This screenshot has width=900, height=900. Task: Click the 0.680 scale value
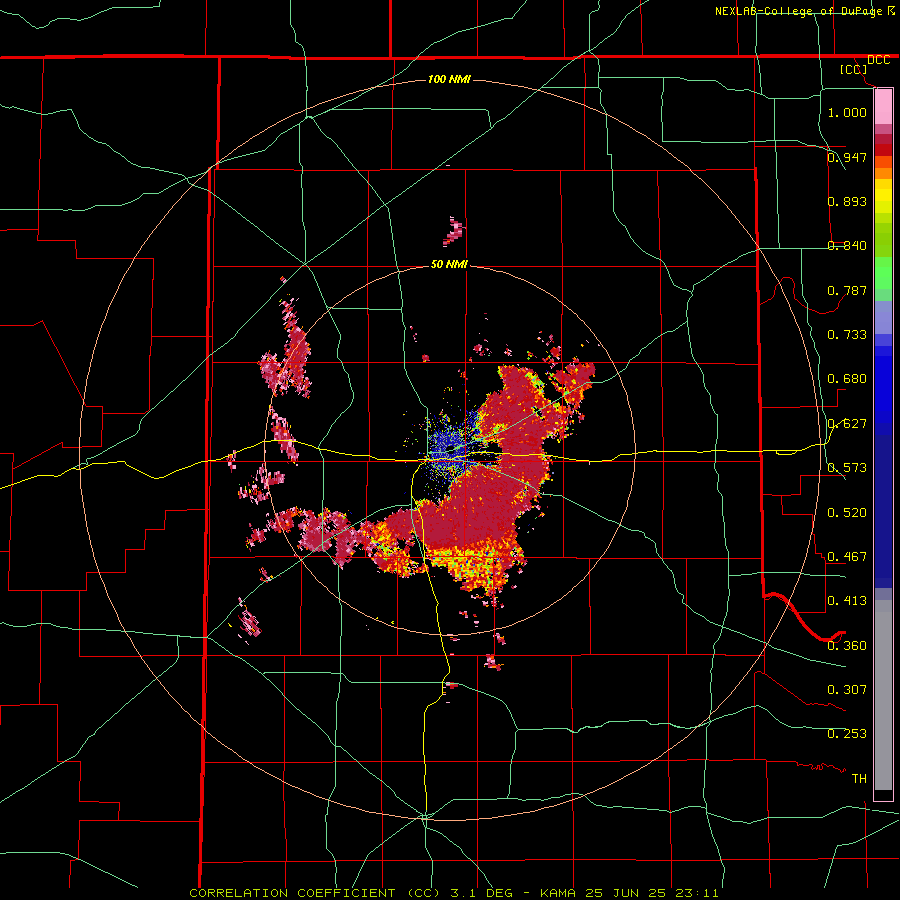(847, 378)
